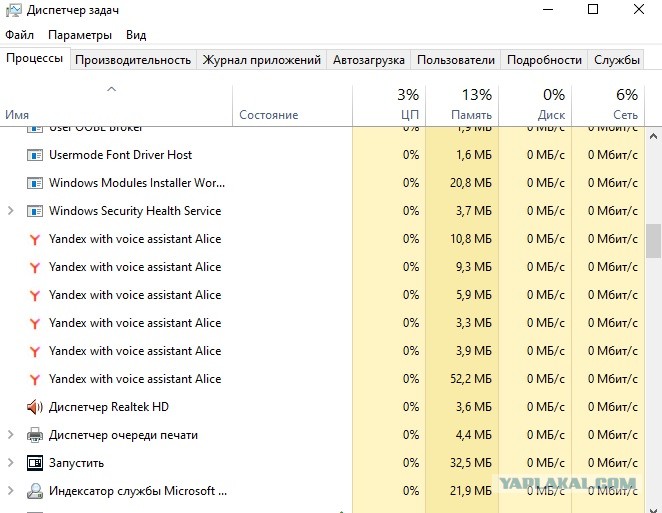
Task: Click the vertical scrollbar thumb
Action: pyautogui.click(x=653, y=241)
